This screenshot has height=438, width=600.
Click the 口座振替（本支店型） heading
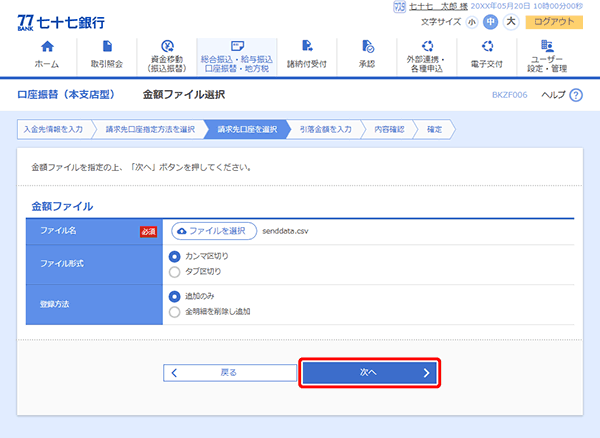(66, 94)
